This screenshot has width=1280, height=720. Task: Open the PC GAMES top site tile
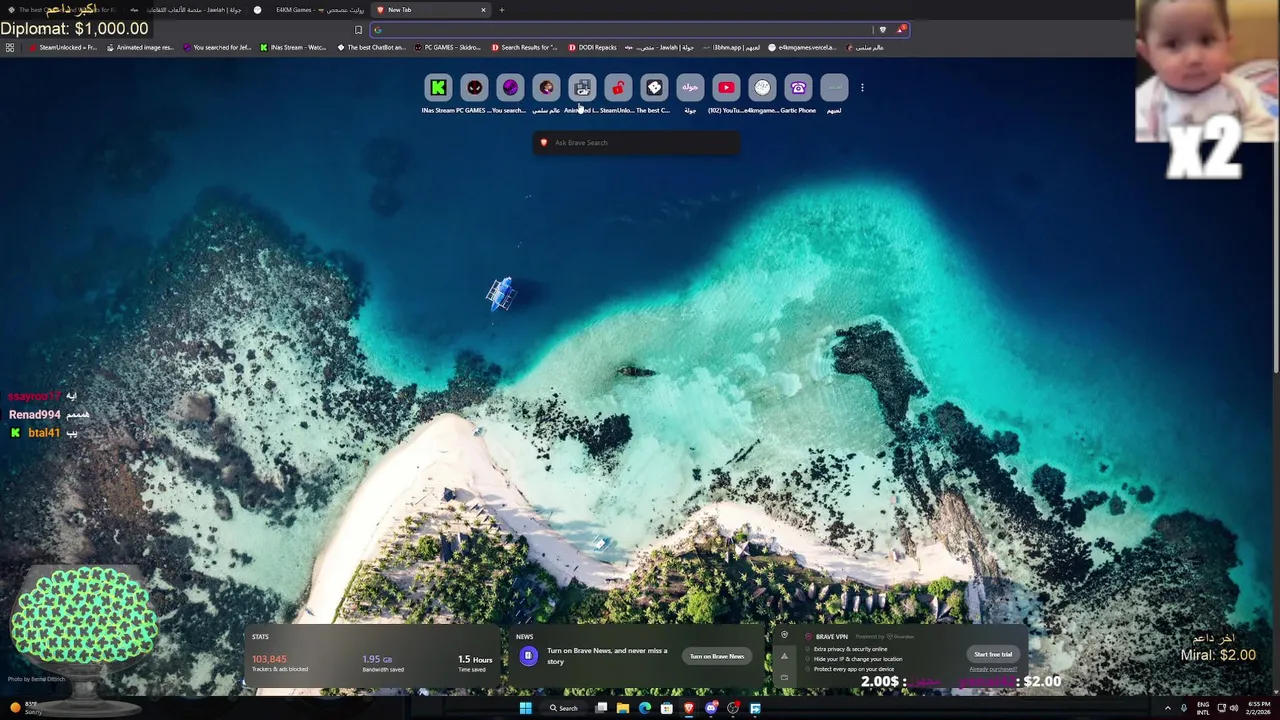(x=474, y=88)
